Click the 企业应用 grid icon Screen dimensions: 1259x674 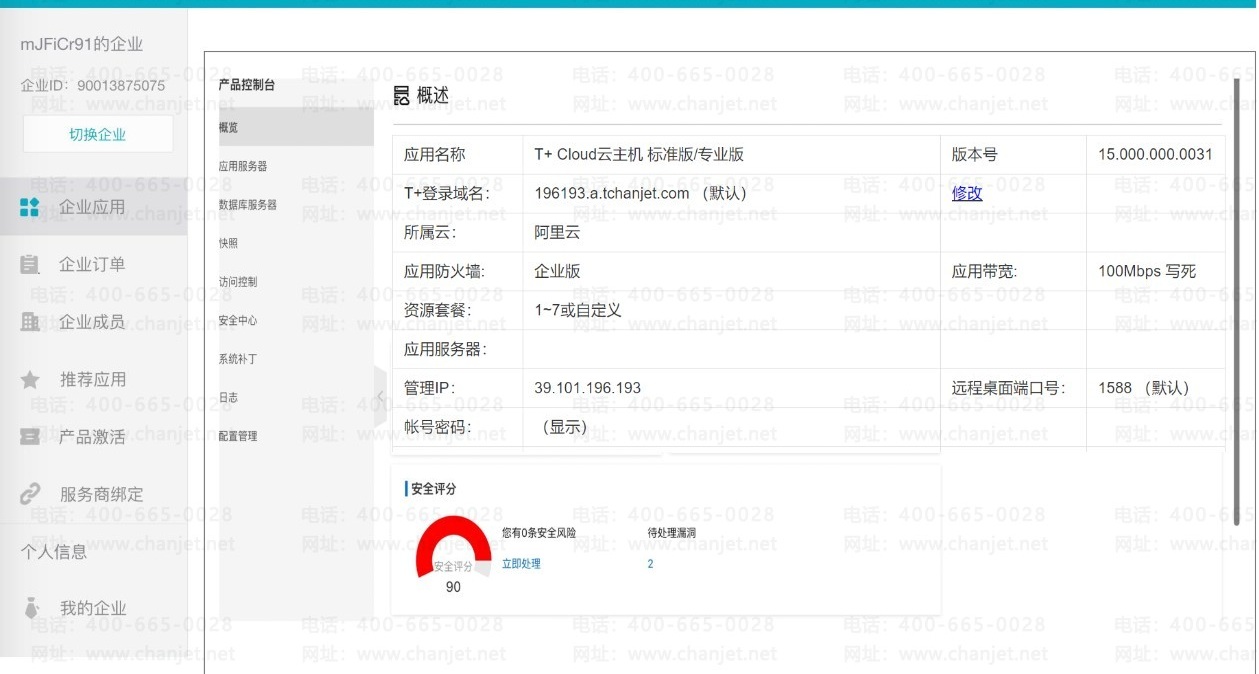tap(30, 207)
